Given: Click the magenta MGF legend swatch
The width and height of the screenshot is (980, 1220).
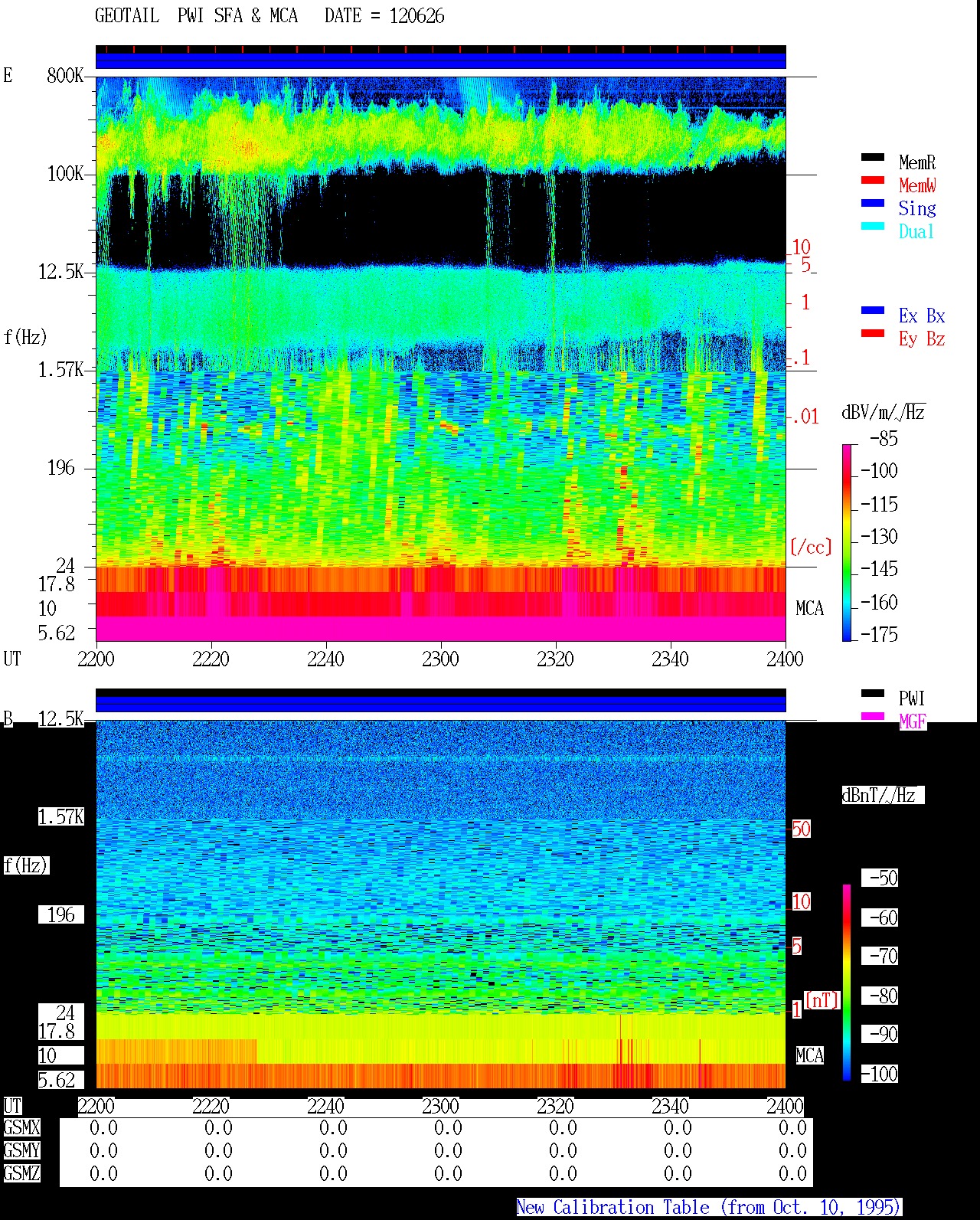Looking at the screenshot, I should coord(873,716).
